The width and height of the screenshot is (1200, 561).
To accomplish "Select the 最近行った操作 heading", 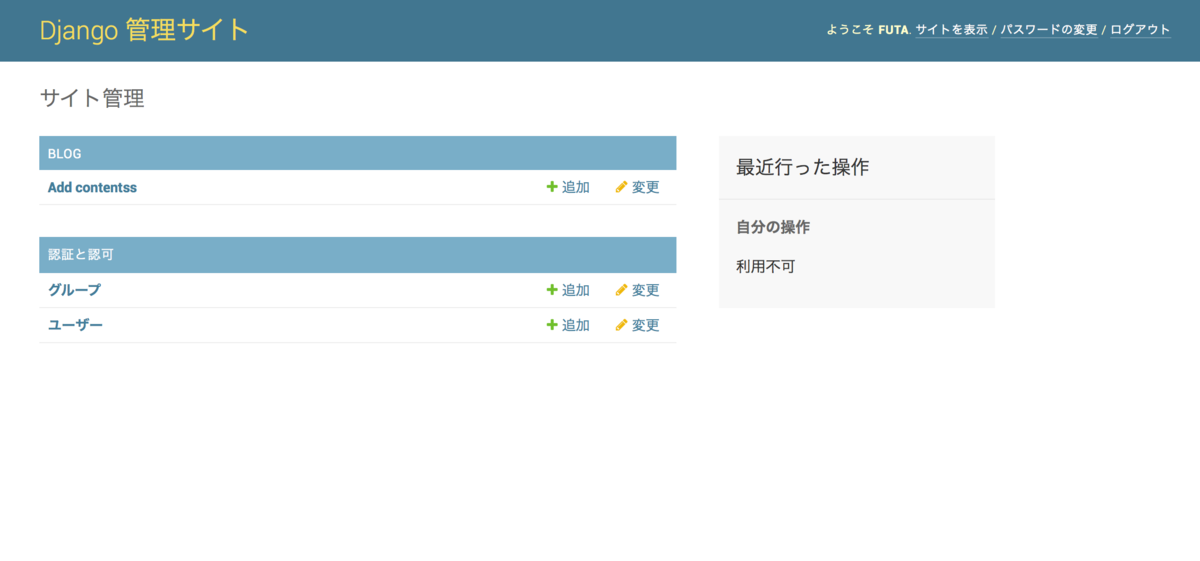I will (803, 167).
